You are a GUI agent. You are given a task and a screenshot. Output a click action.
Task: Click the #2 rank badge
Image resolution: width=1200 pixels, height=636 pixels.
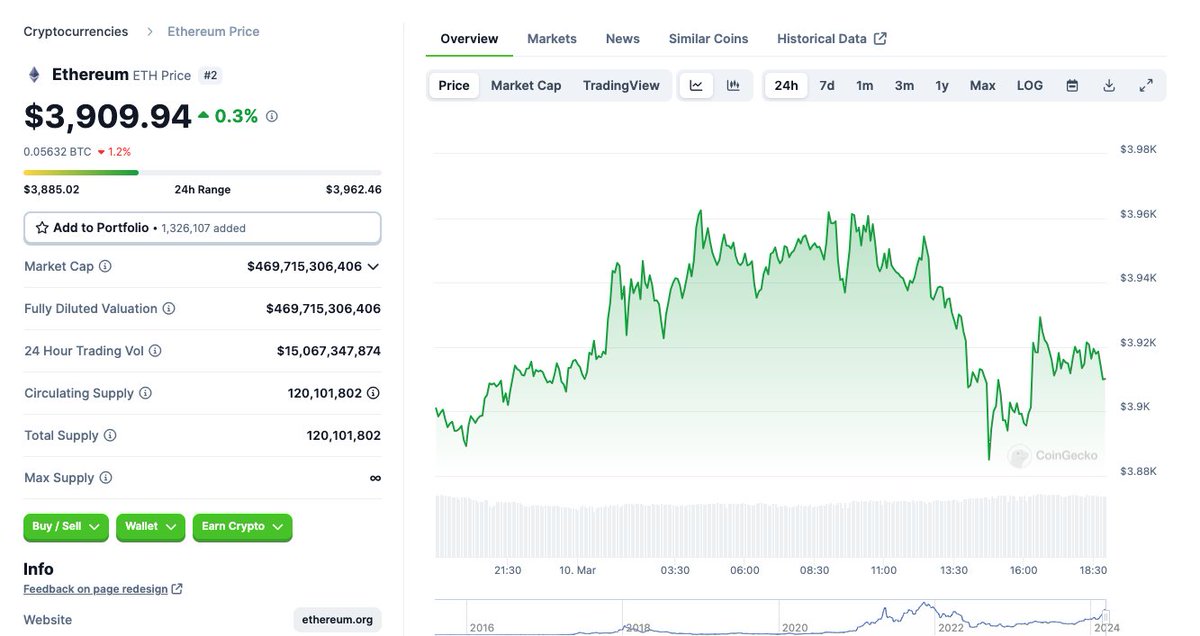[x=211, y=75]
